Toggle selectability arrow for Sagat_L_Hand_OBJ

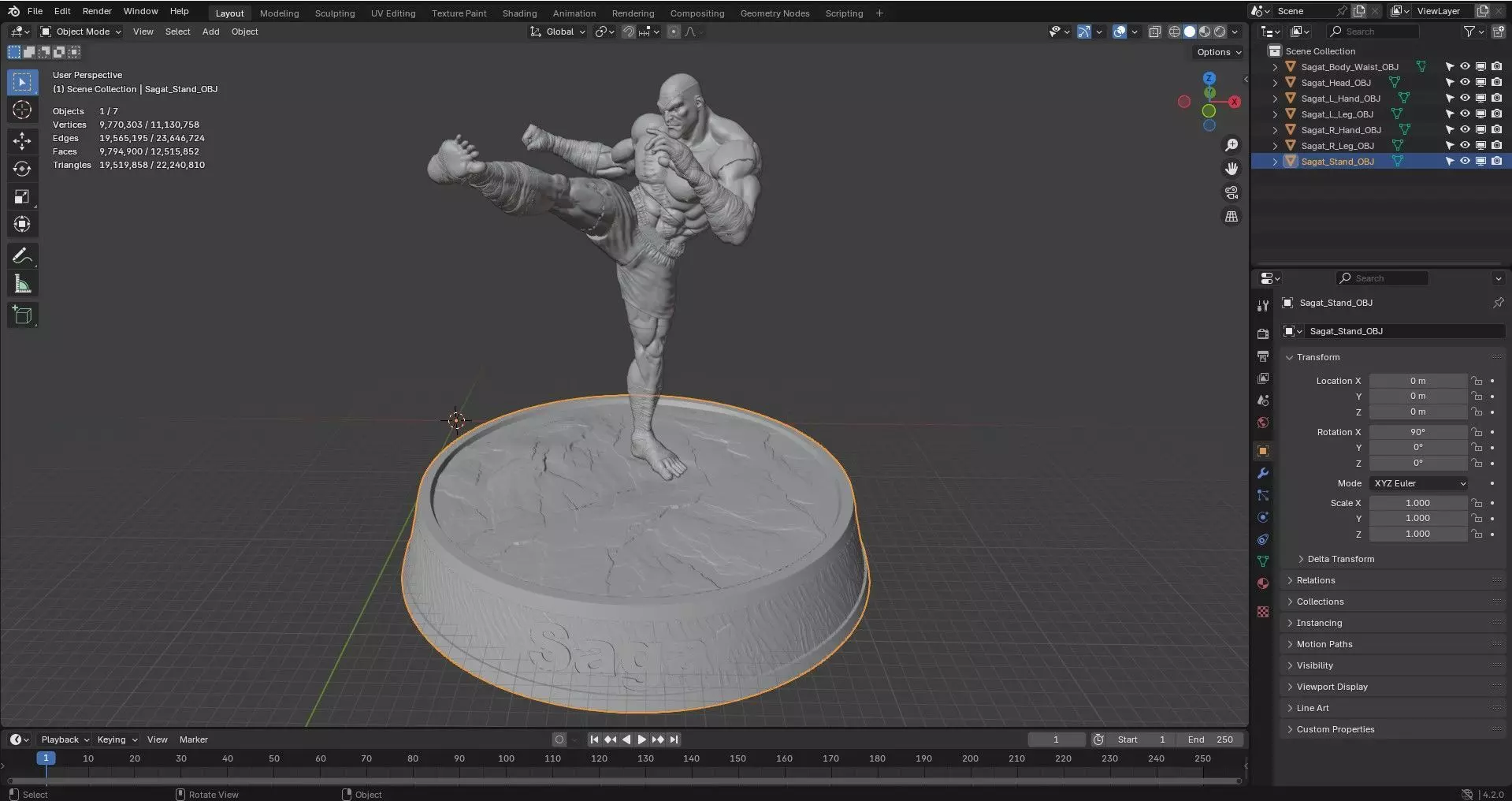pyautogui.click(x=1449, y=98)
